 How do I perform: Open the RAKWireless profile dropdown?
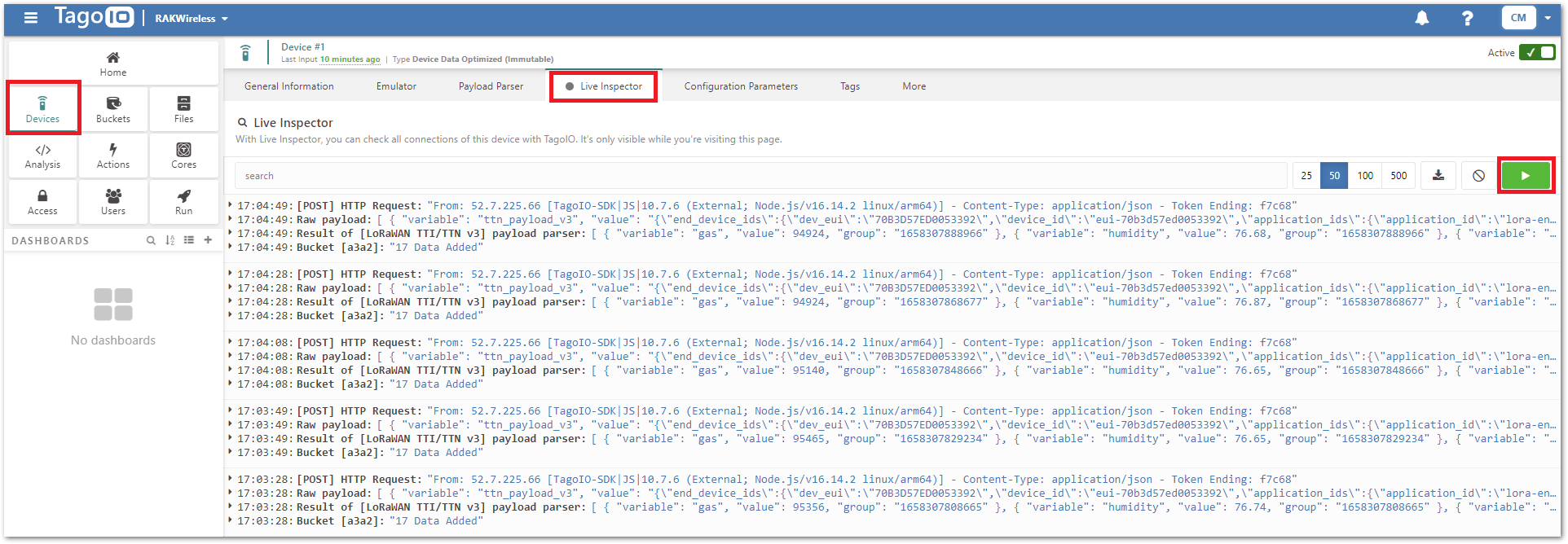pyautogui.click(x=192, y=19)
